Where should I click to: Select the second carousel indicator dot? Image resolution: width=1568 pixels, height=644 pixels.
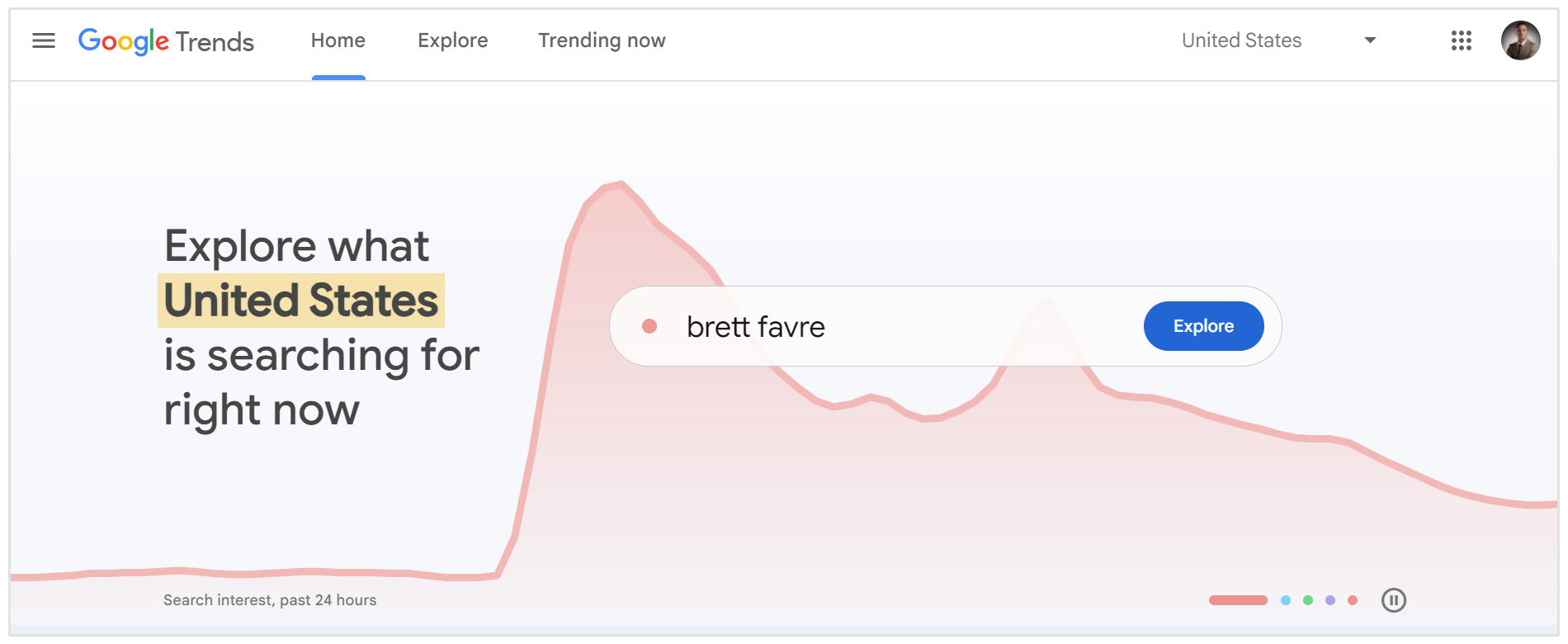point(1285,600)
